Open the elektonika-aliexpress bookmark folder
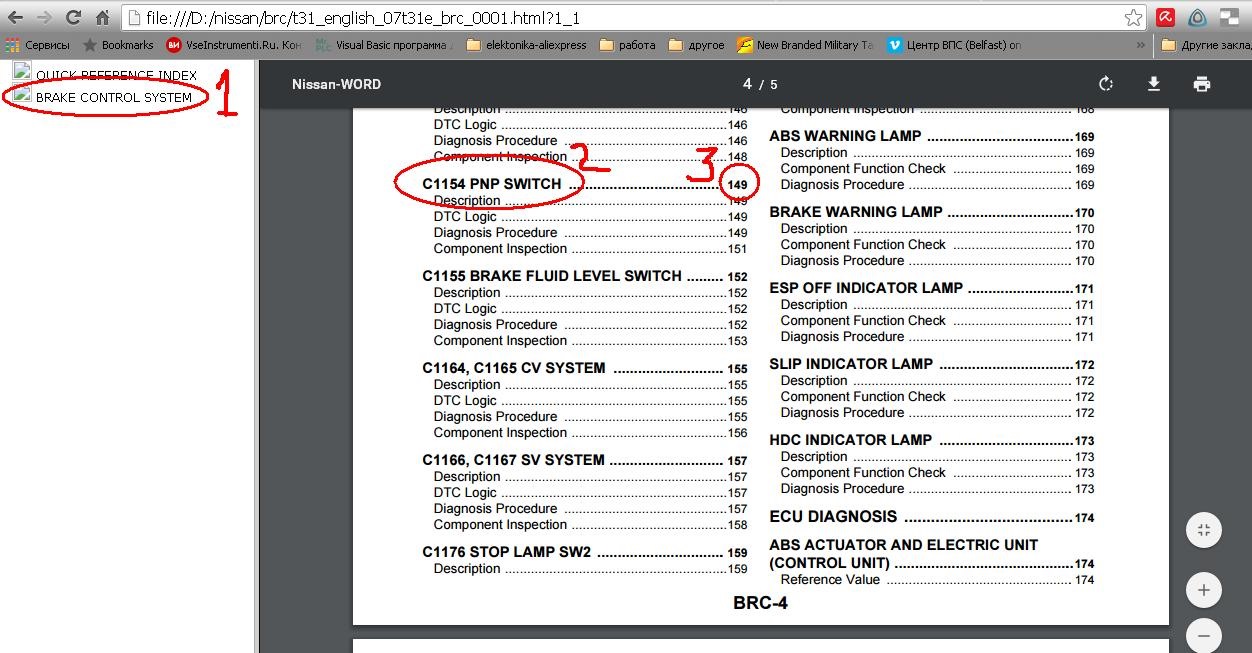The image size is (1252, 653). (527, 45)
